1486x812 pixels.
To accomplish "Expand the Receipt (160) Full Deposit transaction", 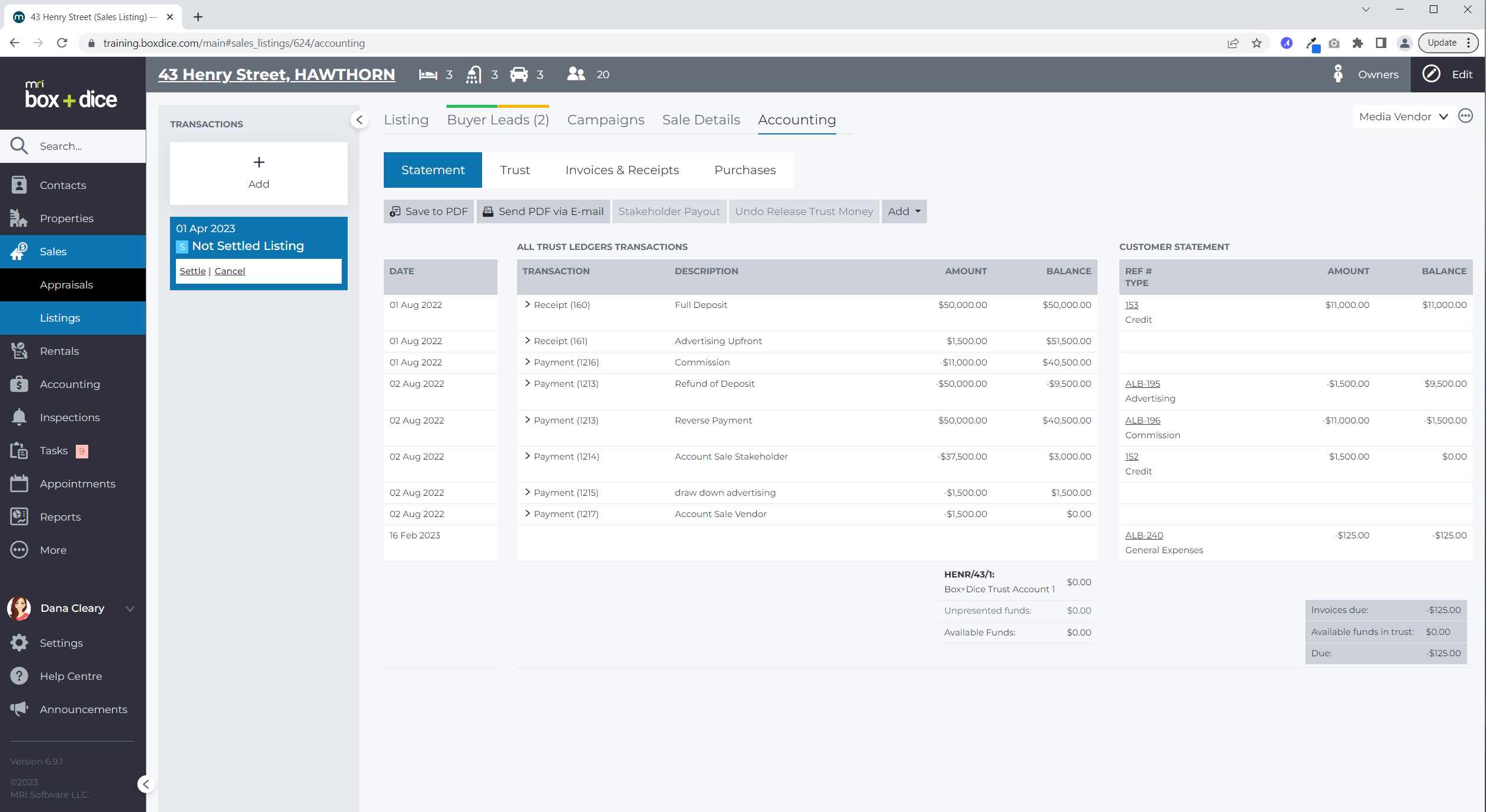I will [x=527, y=304].
